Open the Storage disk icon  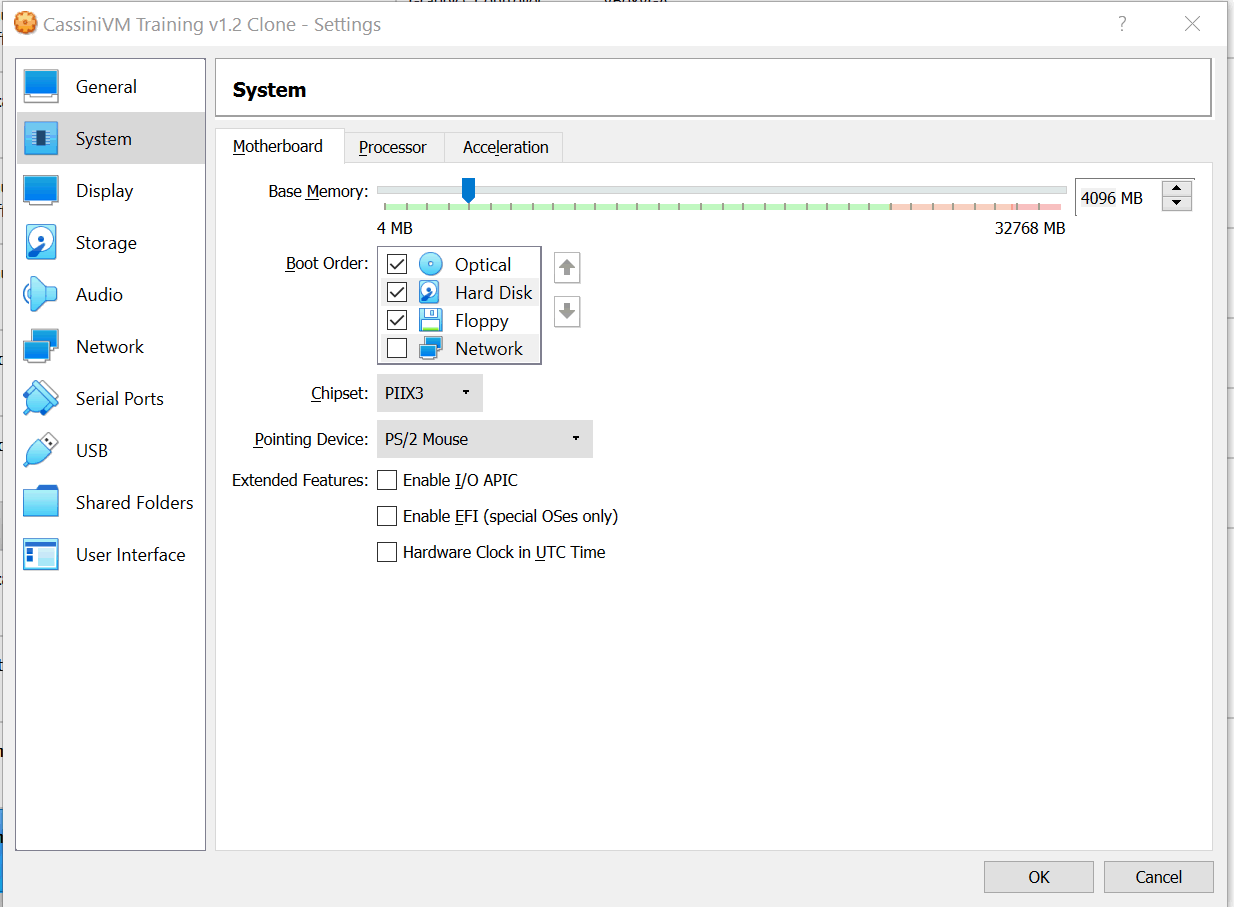pos(42,243)
